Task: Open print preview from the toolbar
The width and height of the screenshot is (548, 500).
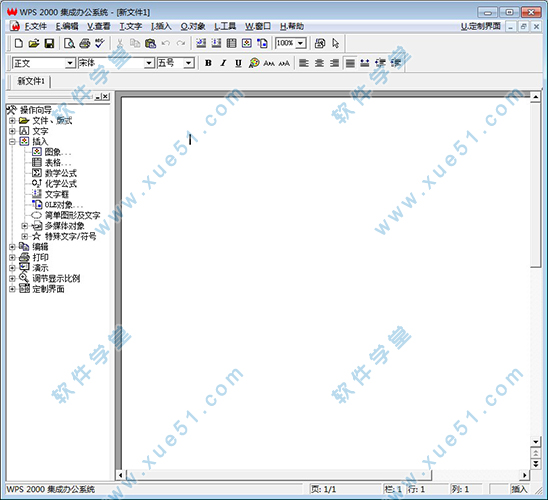Action: [69, 43]
